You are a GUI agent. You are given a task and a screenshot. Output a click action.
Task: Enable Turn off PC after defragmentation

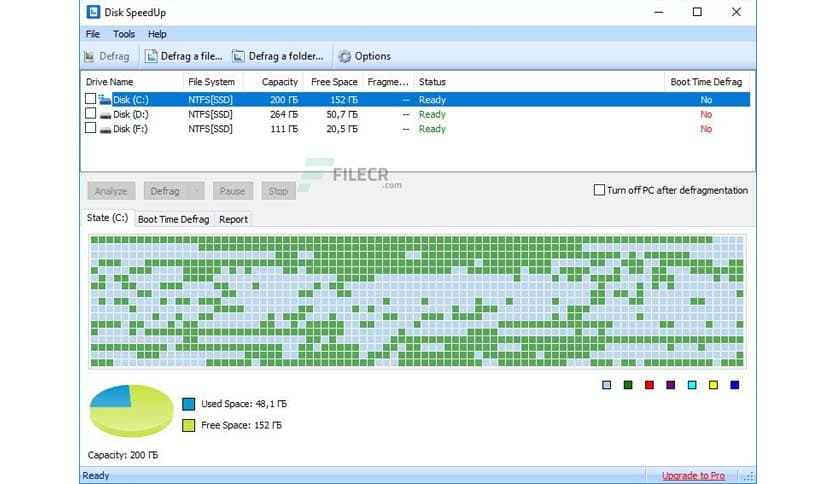coord(599,190)
